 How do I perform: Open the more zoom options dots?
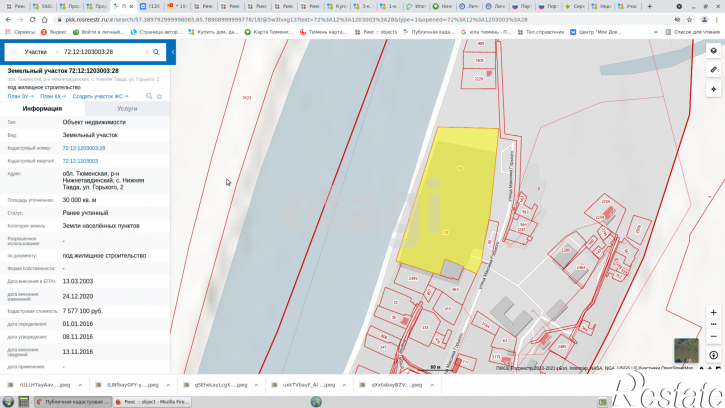point(713,324)
